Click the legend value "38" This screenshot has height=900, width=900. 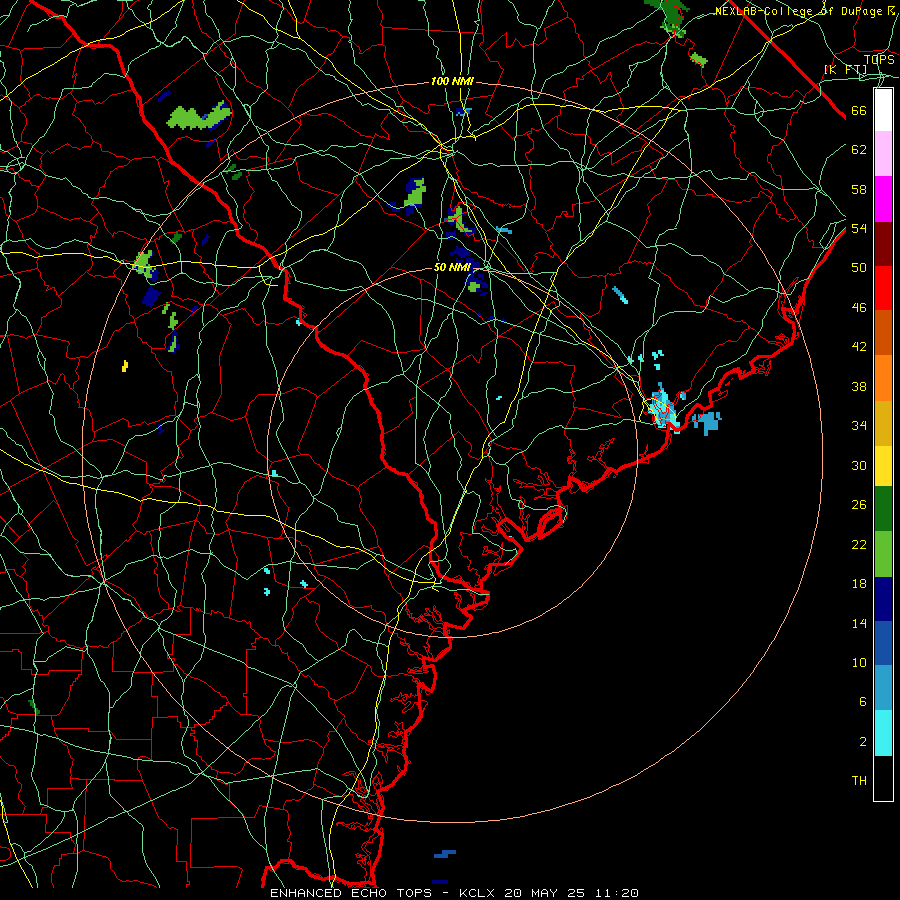859,386
